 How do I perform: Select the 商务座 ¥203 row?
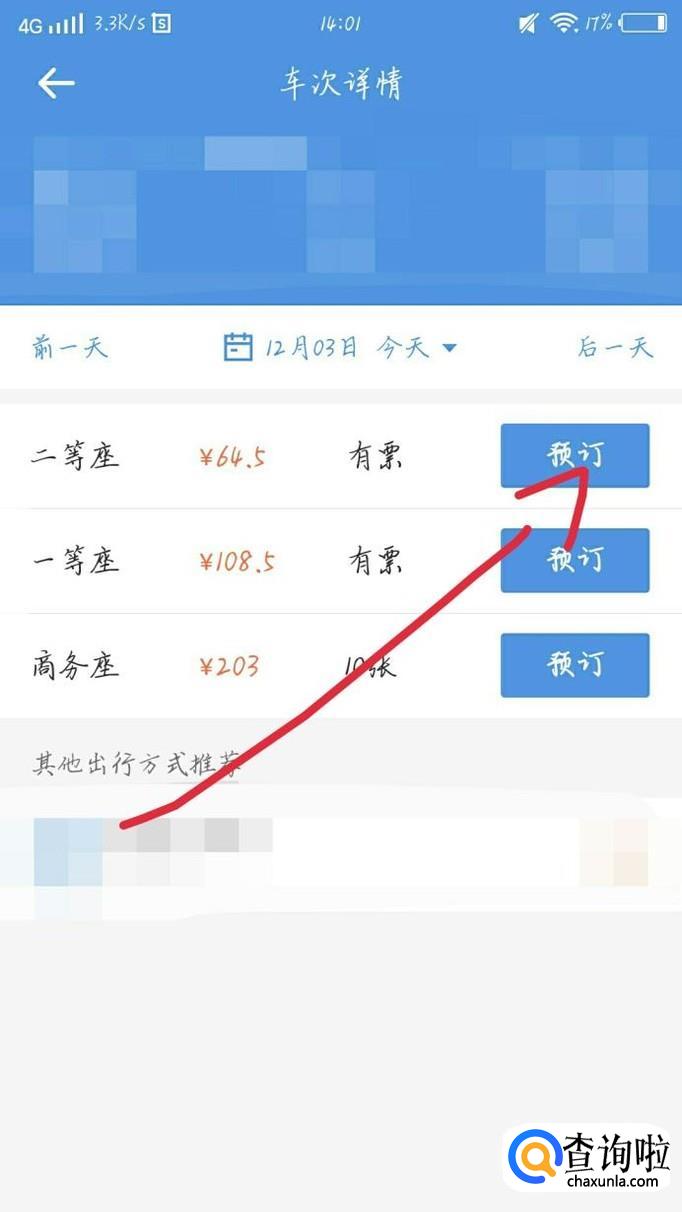pyautogui.click(x=341, y=665)
